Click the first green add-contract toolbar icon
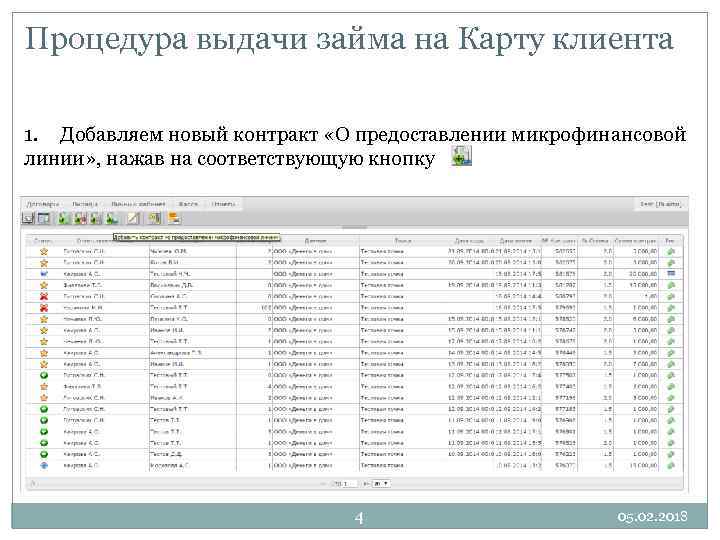This screenshot has height=540, width=720. 64,218
